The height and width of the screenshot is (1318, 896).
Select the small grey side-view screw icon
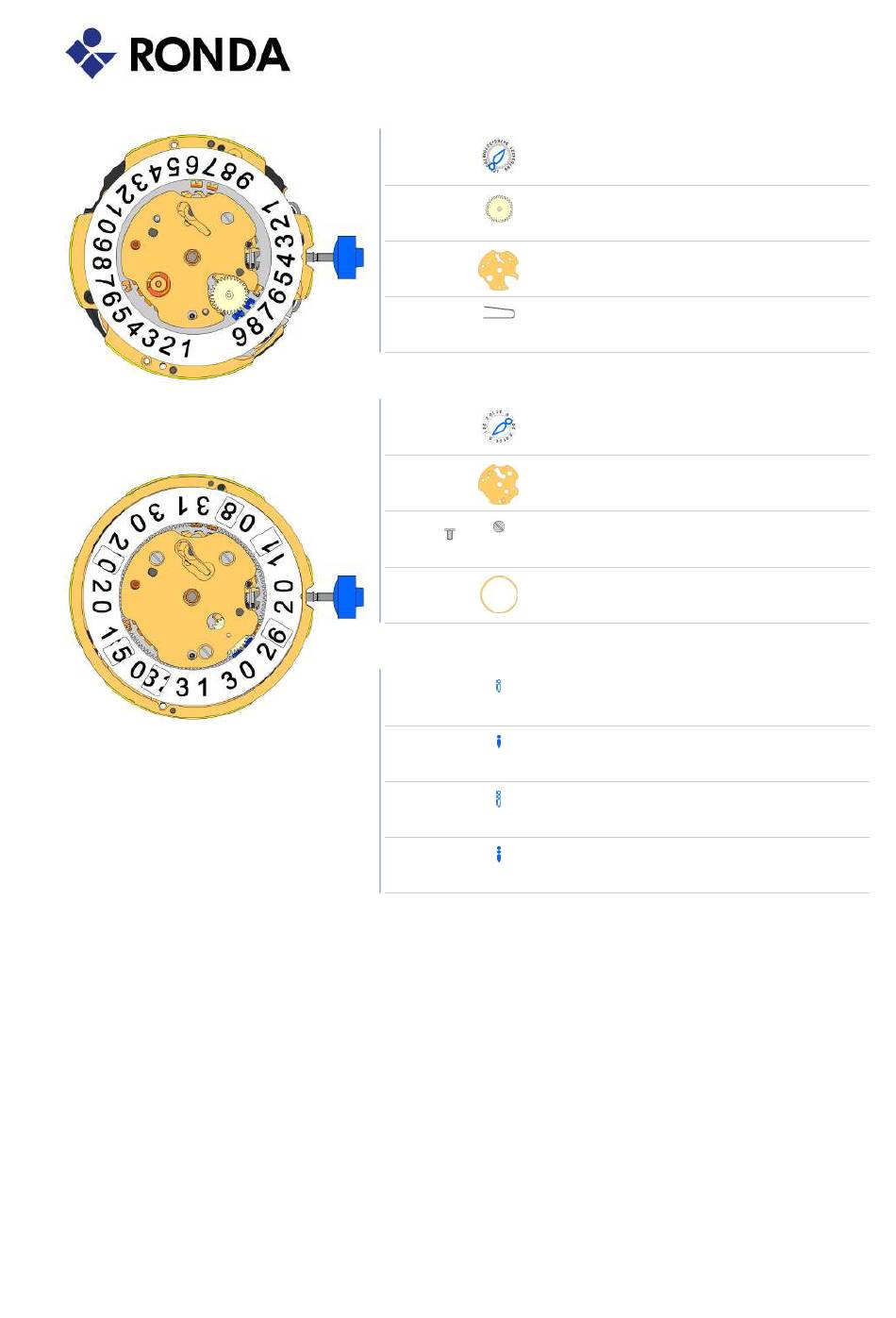click(450, 534)
